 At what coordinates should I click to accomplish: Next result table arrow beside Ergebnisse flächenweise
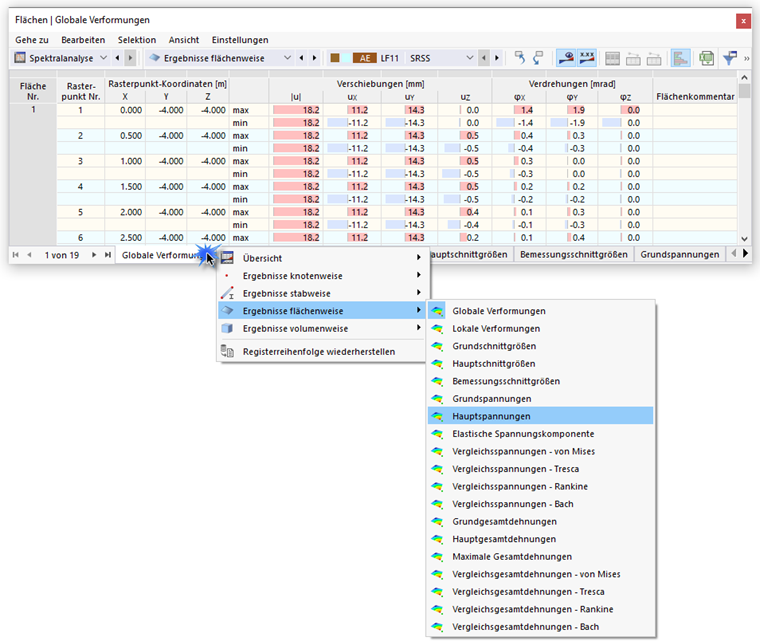(x=314, y=58)
